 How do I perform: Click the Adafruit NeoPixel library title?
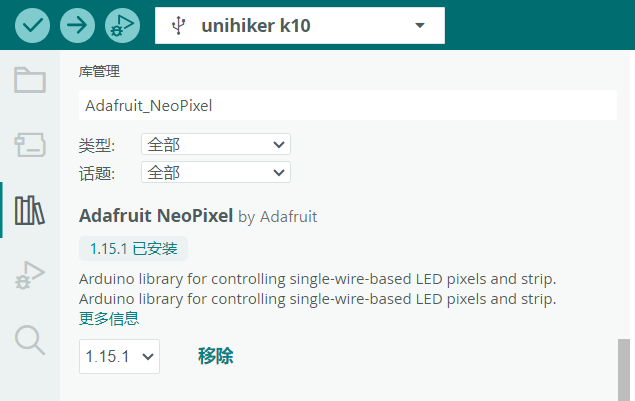click(x=156, y=215)
